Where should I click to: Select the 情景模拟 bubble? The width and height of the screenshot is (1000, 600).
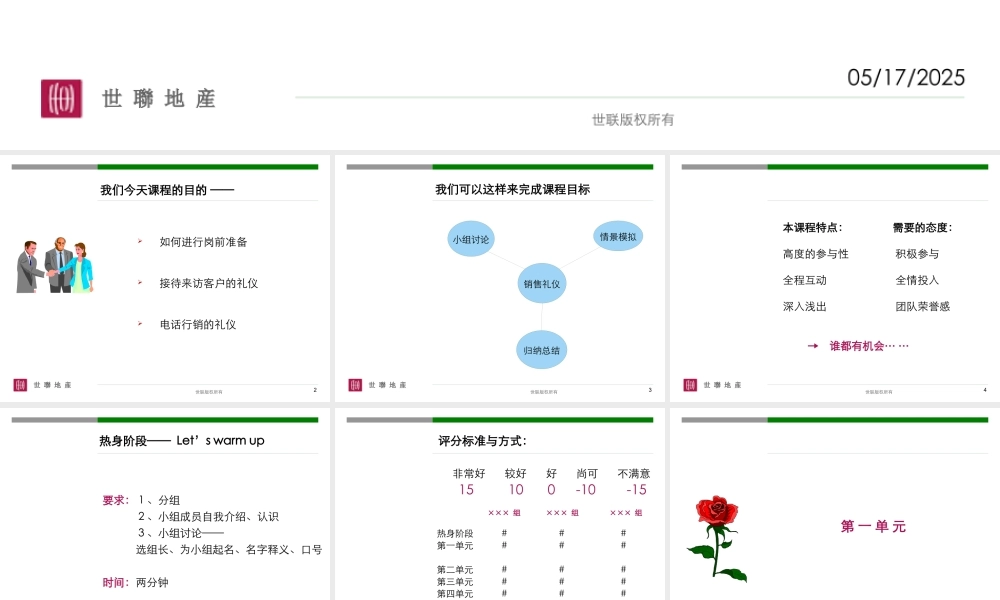point(618,237)
